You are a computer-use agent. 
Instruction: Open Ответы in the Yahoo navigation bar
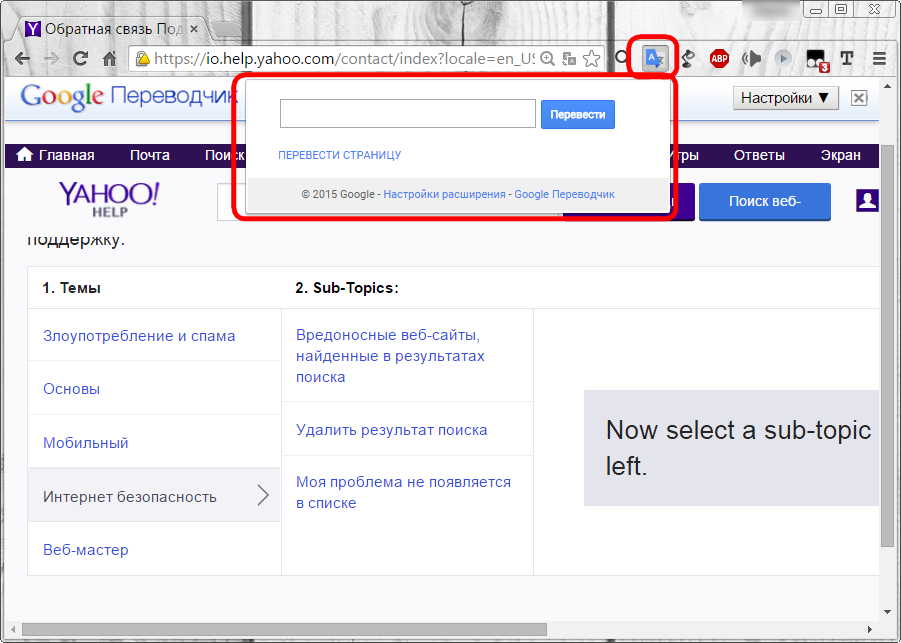click(758, 155)
